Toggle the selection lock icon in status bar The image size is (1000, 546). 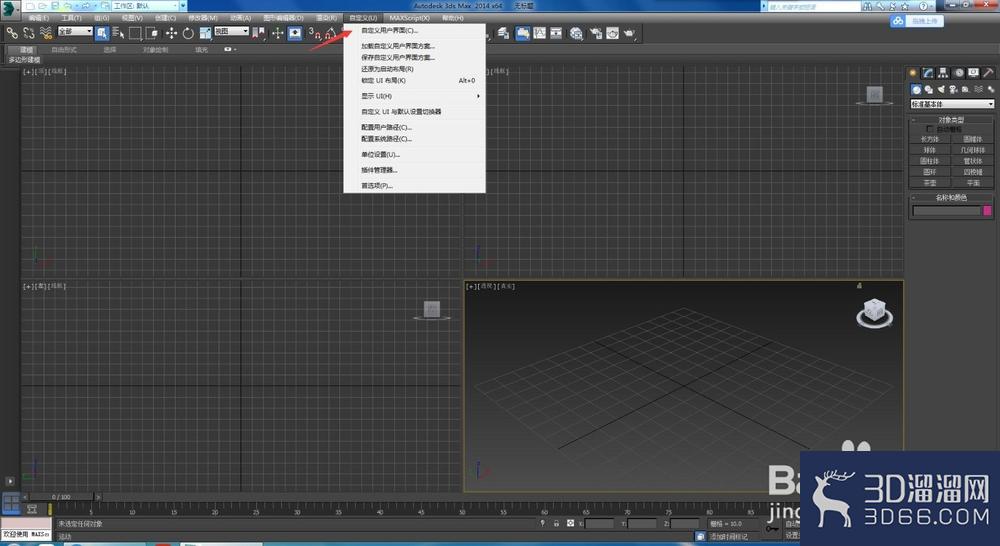pyautogui.click(x=556, y=523)
